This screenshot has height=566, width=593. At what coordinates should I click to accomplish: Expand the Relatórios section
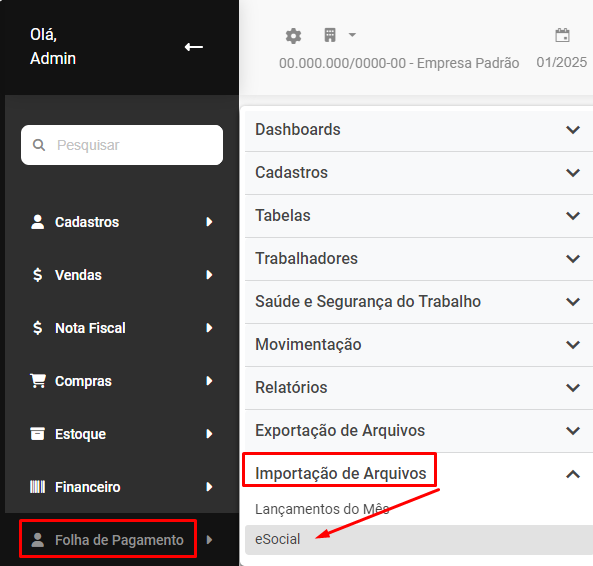pyautogui.click(x=419, y=388)
